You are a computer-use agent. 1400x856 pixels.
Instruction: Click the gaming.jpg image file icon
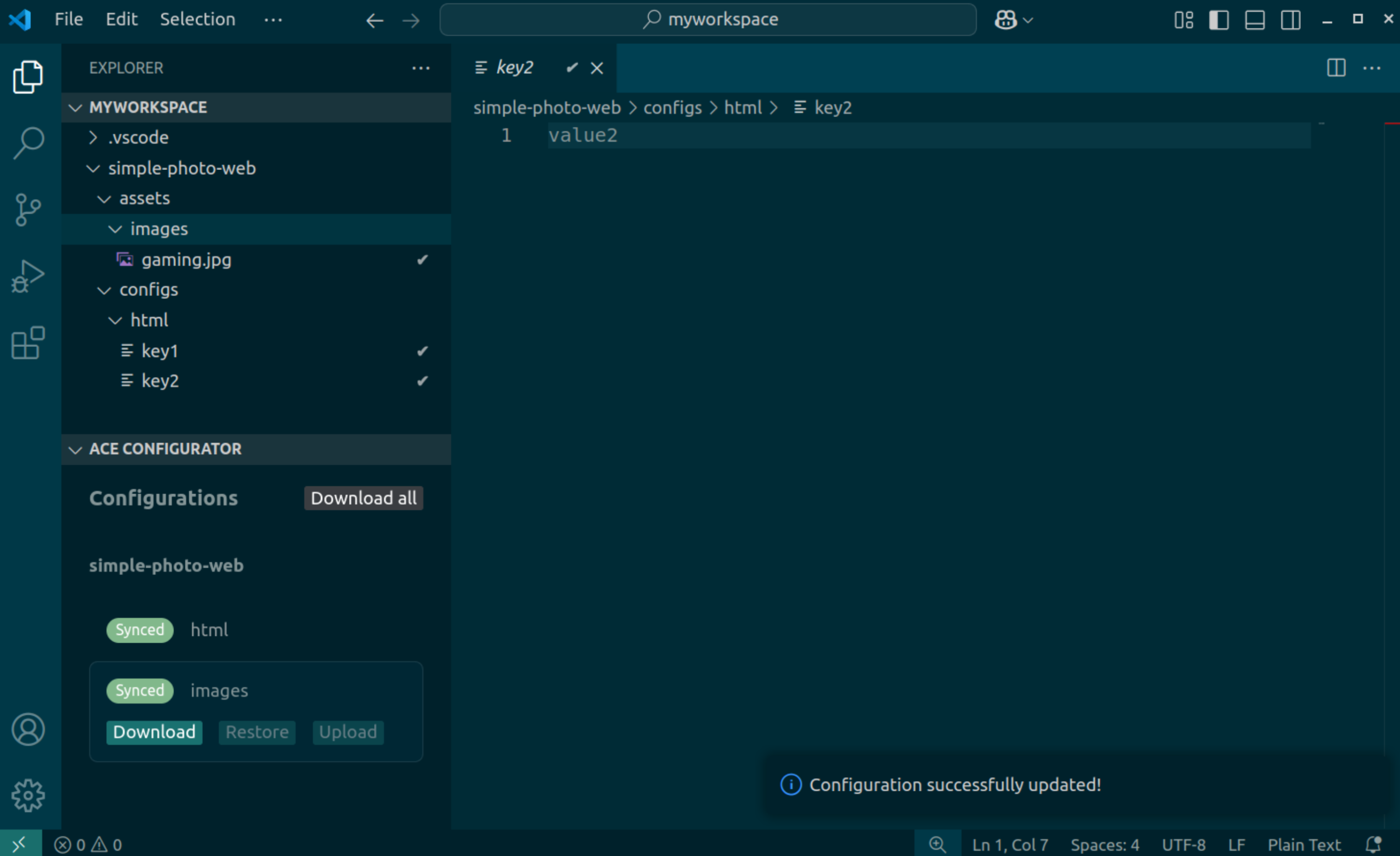click(125, 260)
